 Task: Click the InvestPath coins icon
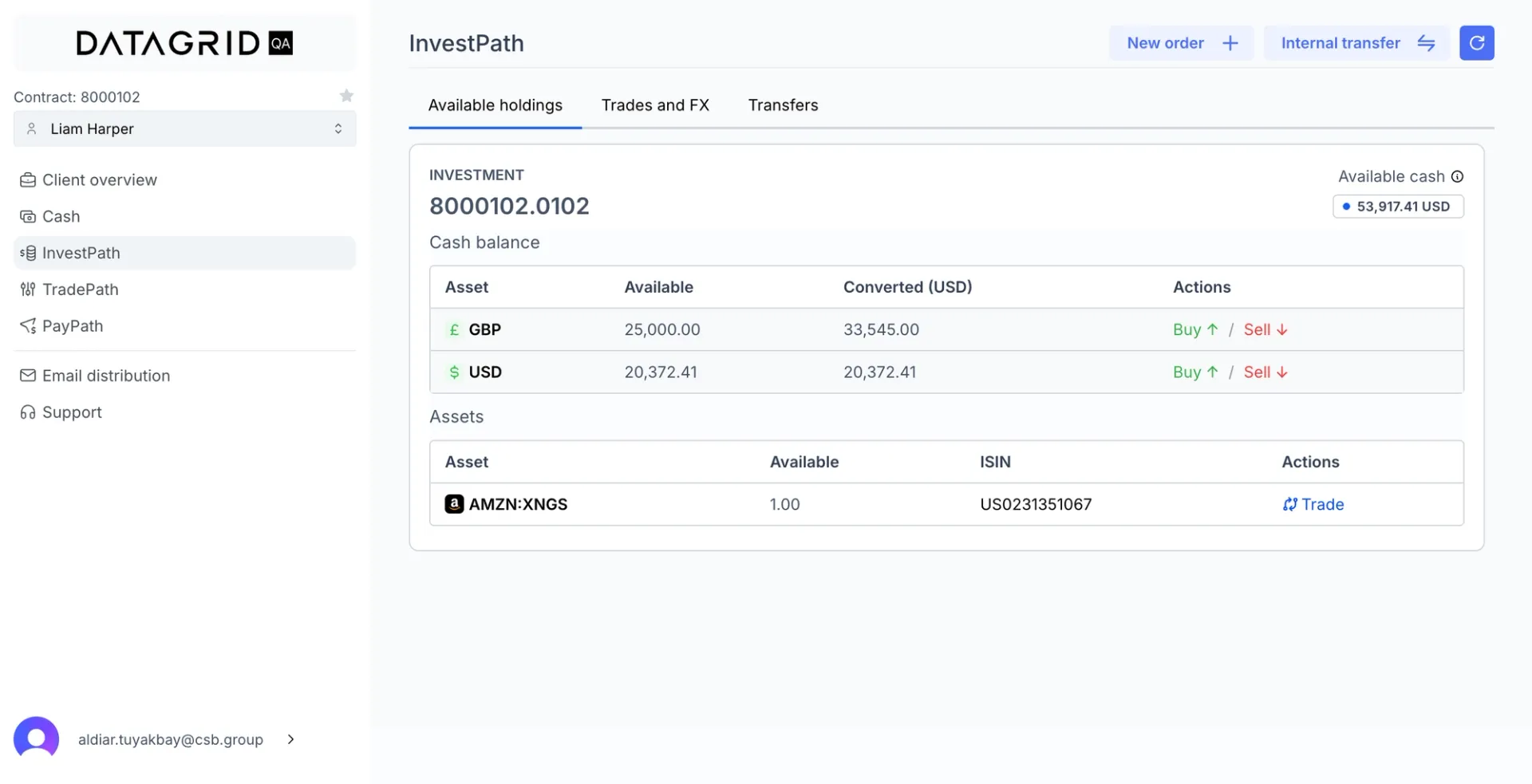[28, 253]
